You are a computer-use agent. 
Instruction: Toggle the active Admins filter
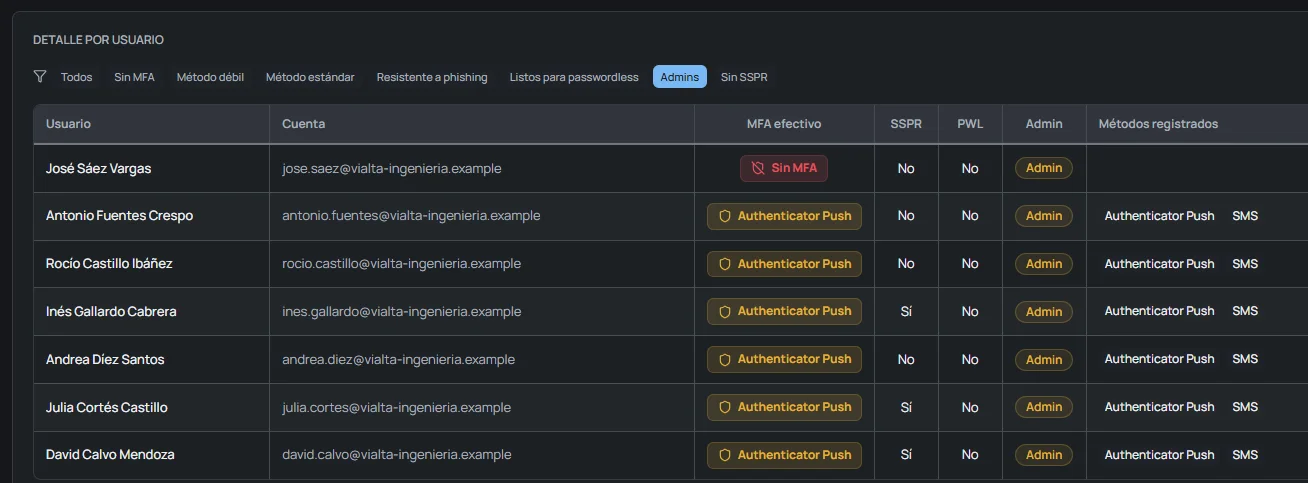(680, 77)
